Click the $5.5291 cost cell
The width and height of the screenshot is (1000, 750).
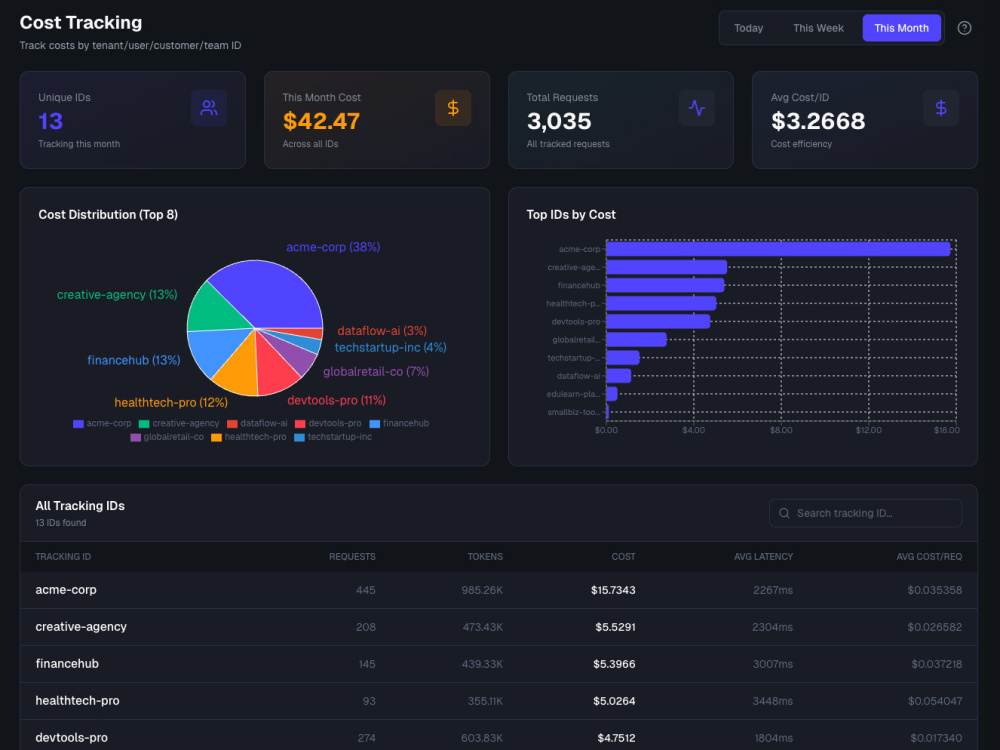coord(615,627)
